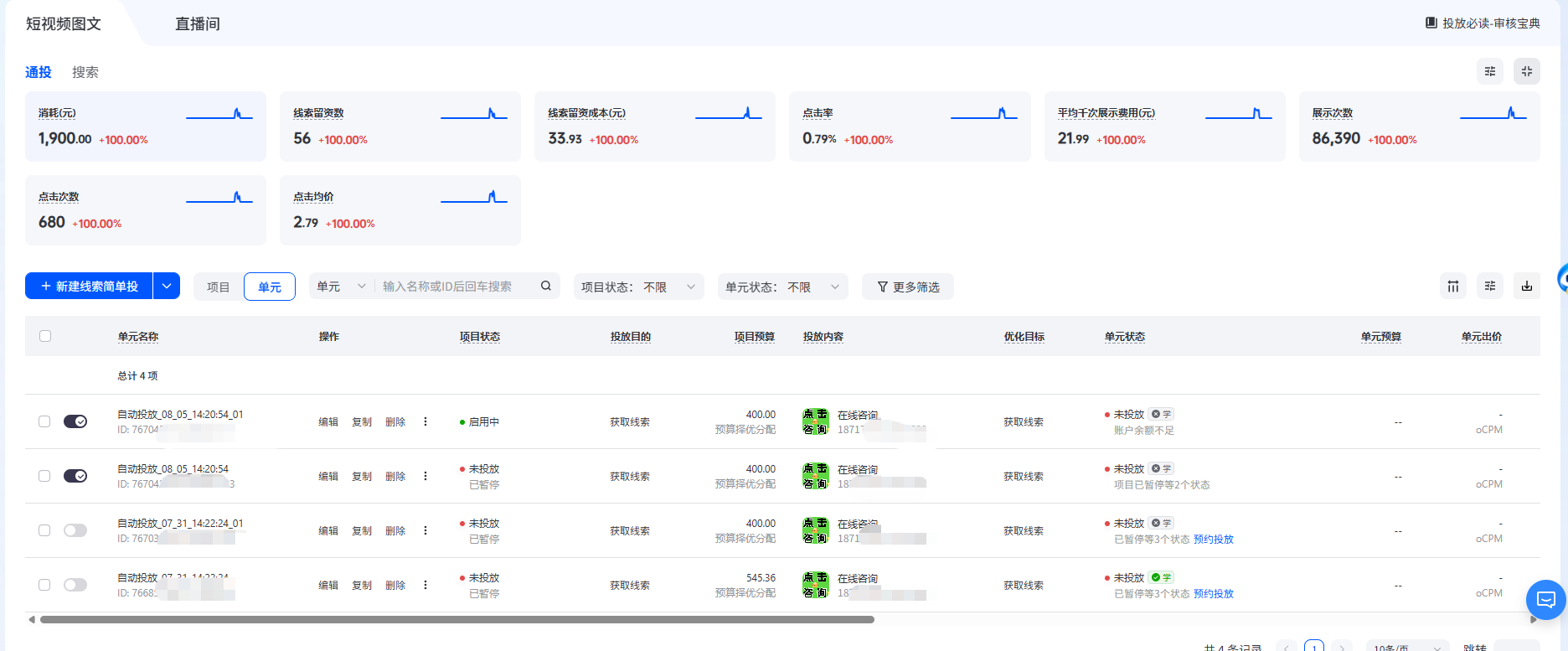Turn on the switch for 自动投放_07_31_14:22:24_01
Viewport: 1568px width, 651px height.
[x=75, y=530]
